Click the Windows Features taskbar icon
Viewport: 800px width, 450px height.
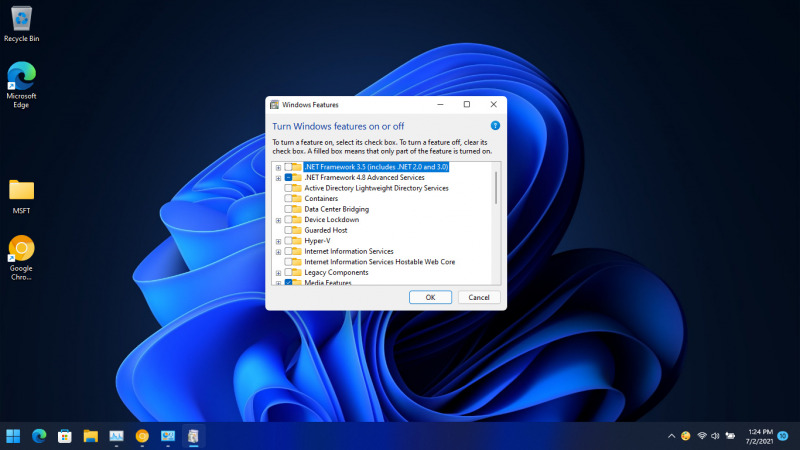(193, 436)
